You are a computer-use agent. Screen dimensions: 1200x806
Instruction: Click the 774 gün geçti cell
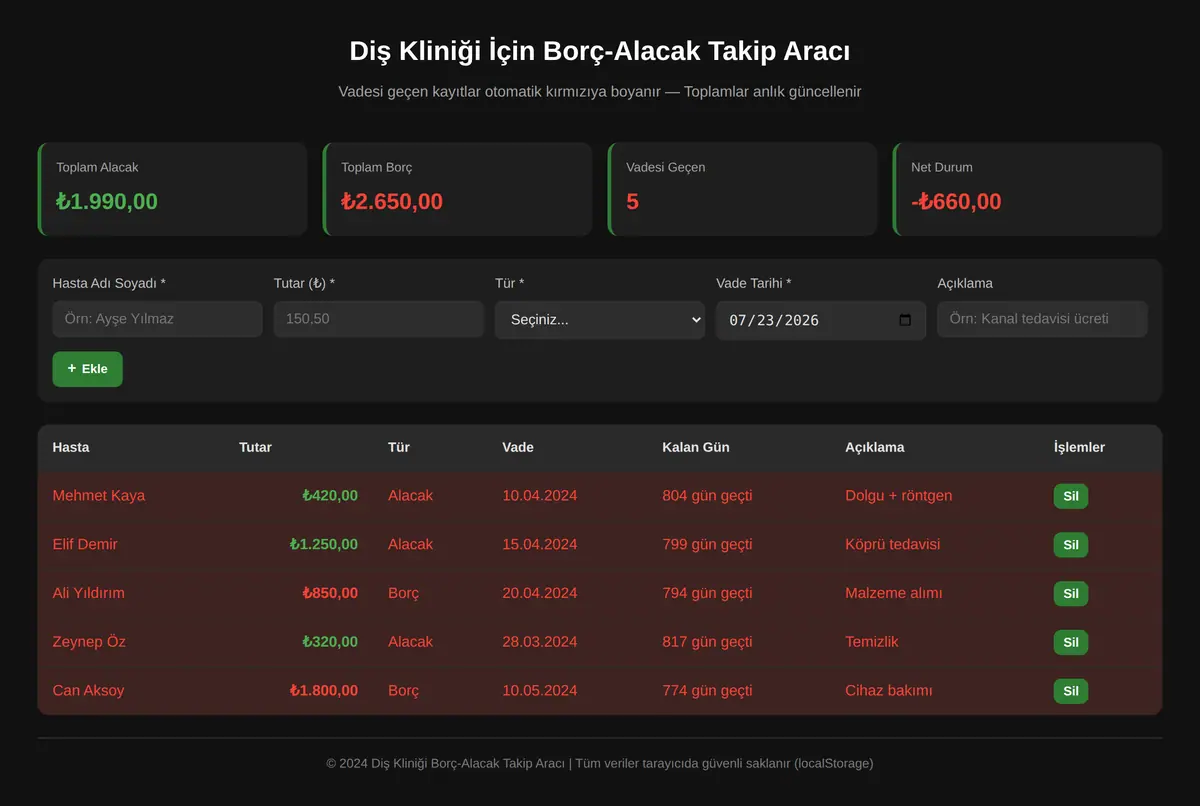[x=707, y=690]
